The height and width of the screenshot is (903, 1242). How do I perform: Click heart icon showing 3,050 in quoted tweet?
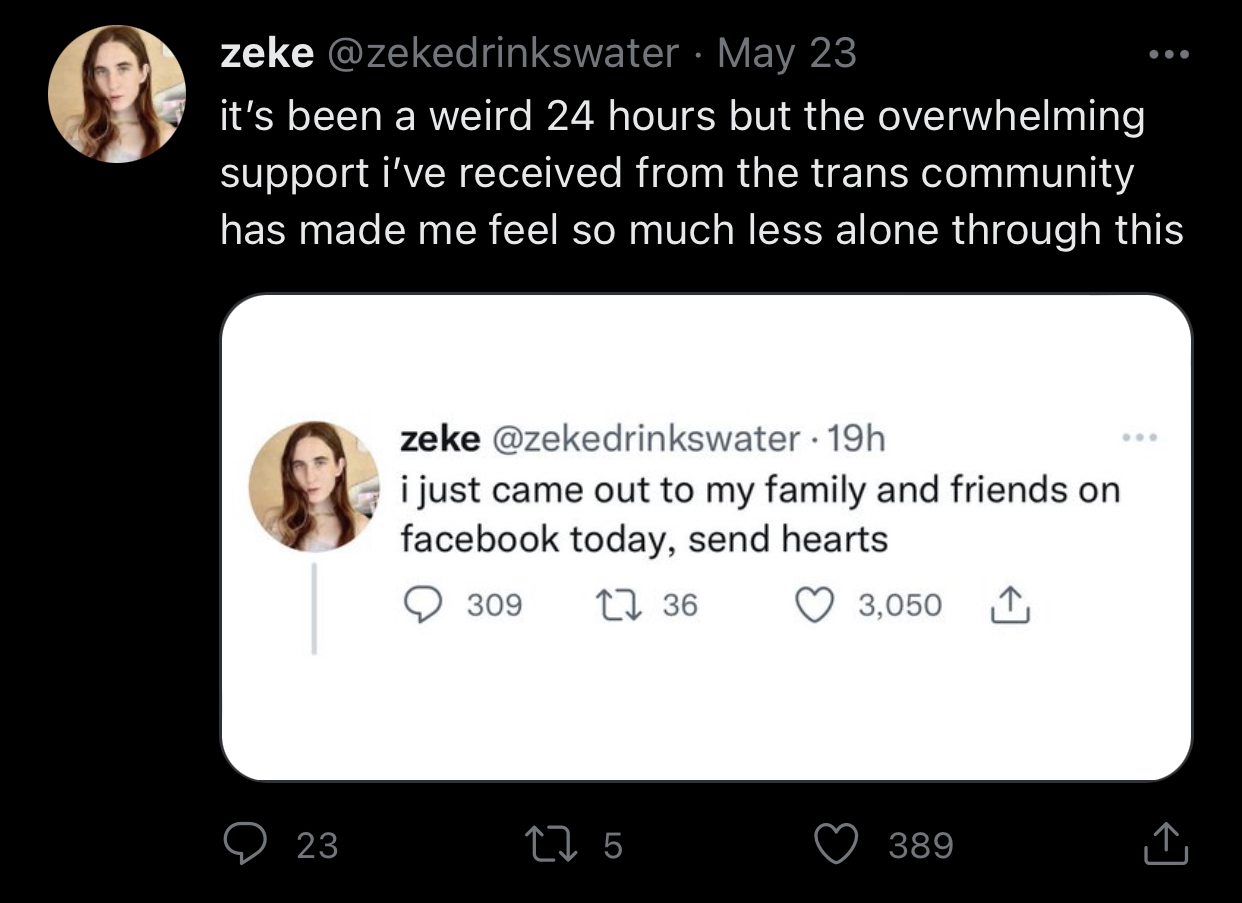coord(814,604)
